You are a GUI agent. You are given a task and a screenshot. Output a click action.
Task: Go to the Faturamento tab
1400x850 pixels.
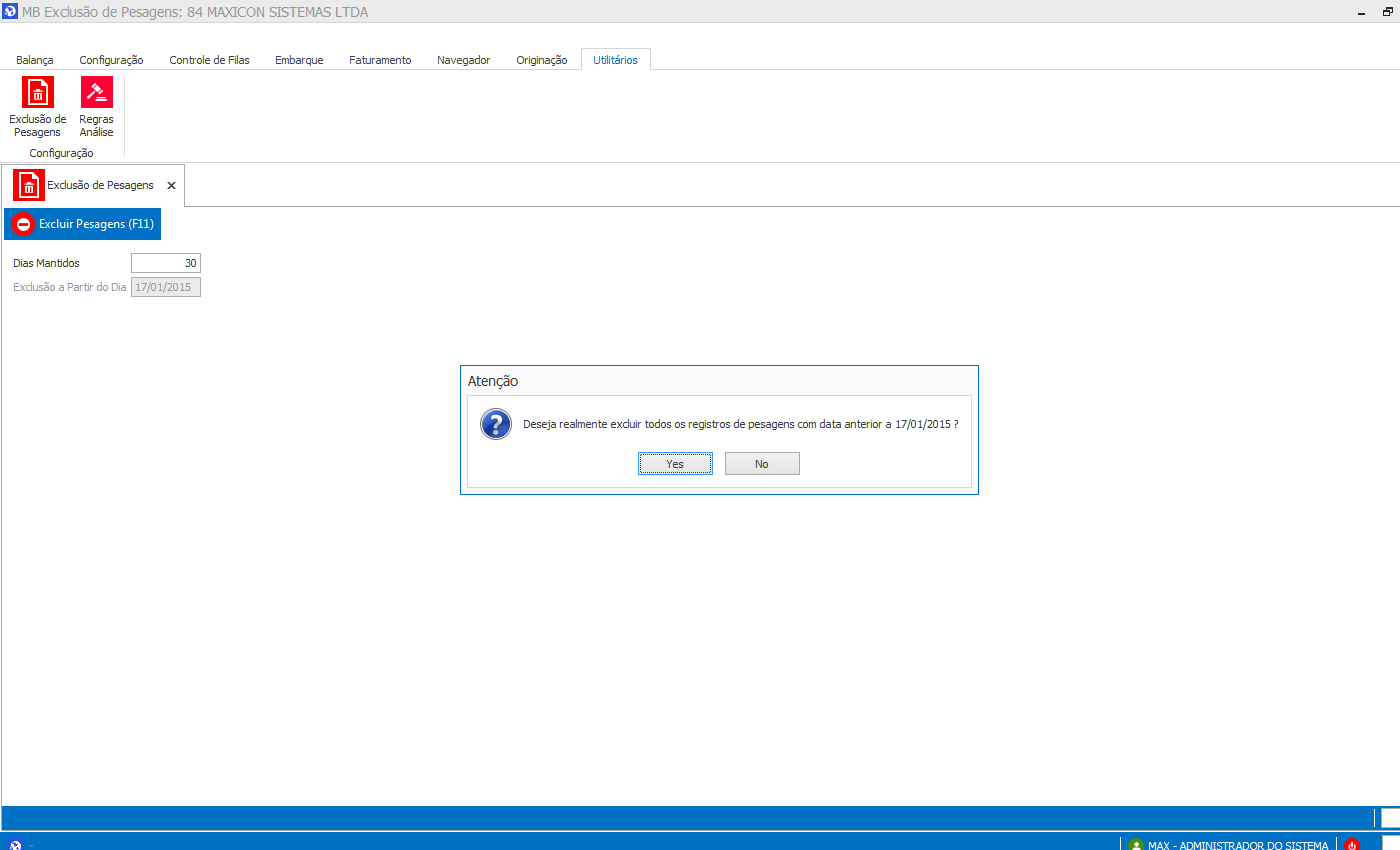380,60
